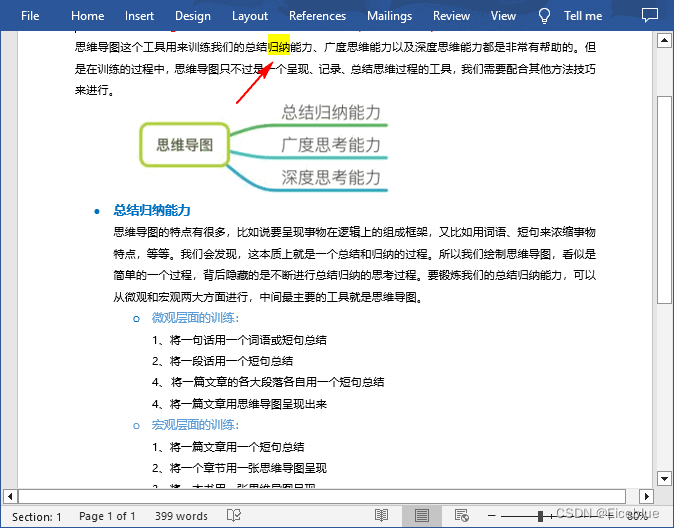Click the yellow highlighted text 归纳
This screenshot has width=674, height=528.
[279, 47]
